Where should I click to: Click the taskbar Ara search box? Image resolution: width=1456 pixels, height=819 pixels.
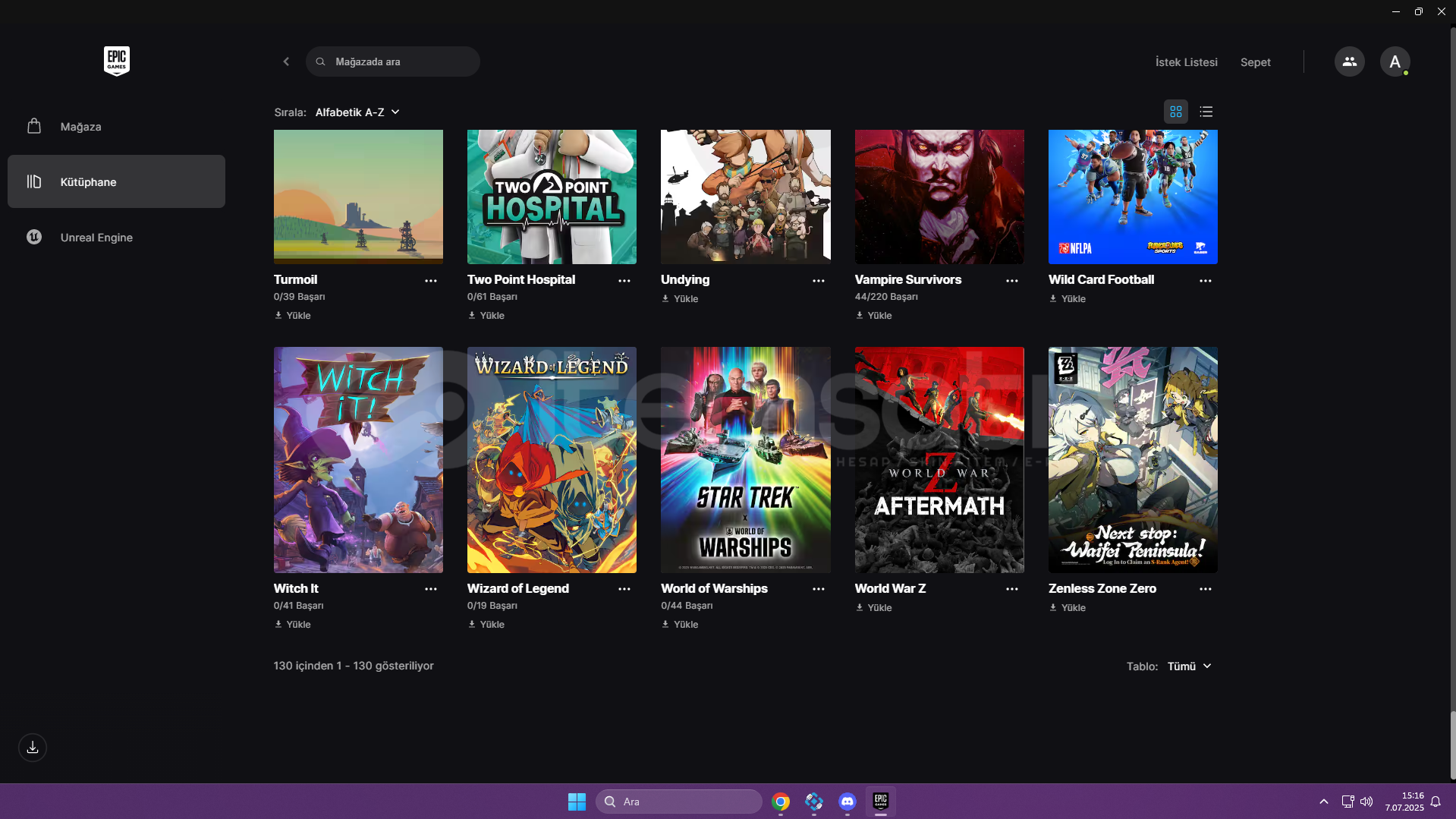679,802
